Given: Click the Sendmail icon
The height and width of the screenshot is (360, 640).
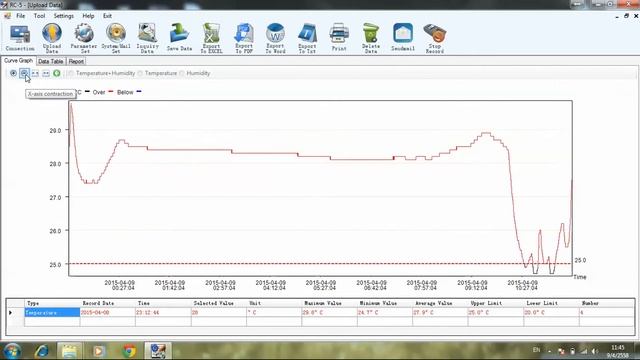Looking at the screenshot, I should point(403,37).
